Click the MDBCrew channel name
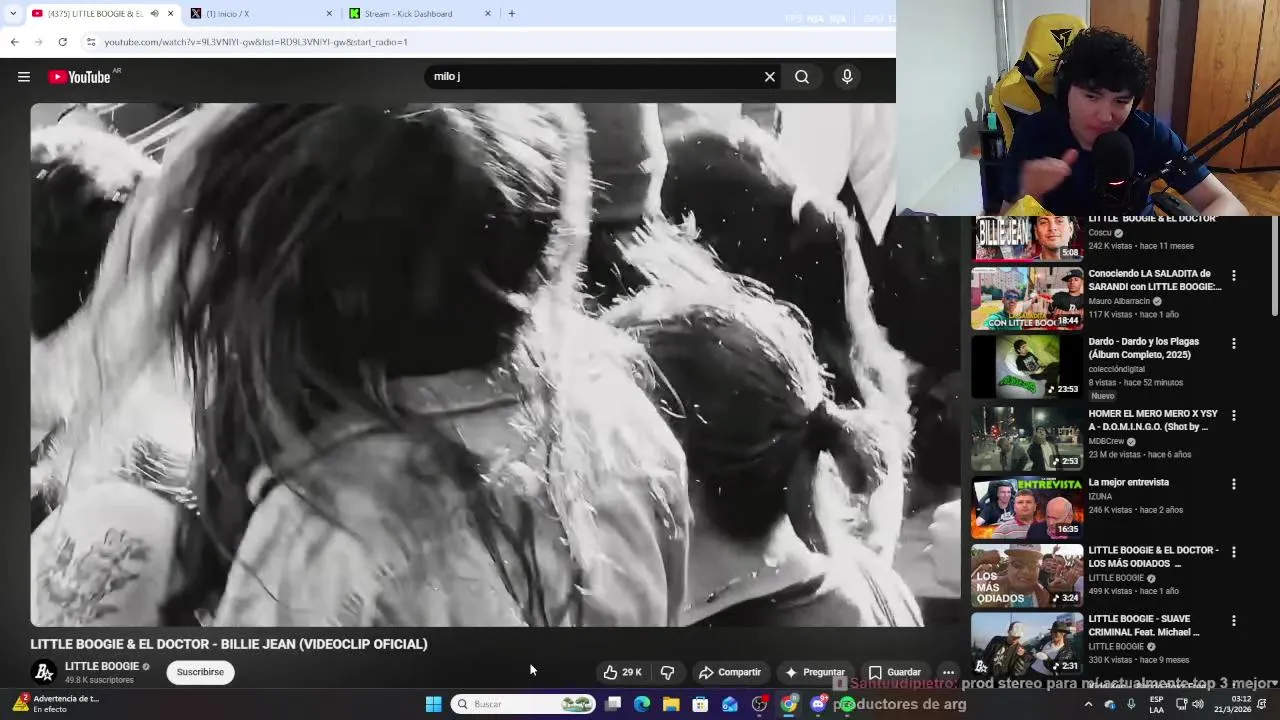This screenshot has width=1280, height=720. (1107, 441)
